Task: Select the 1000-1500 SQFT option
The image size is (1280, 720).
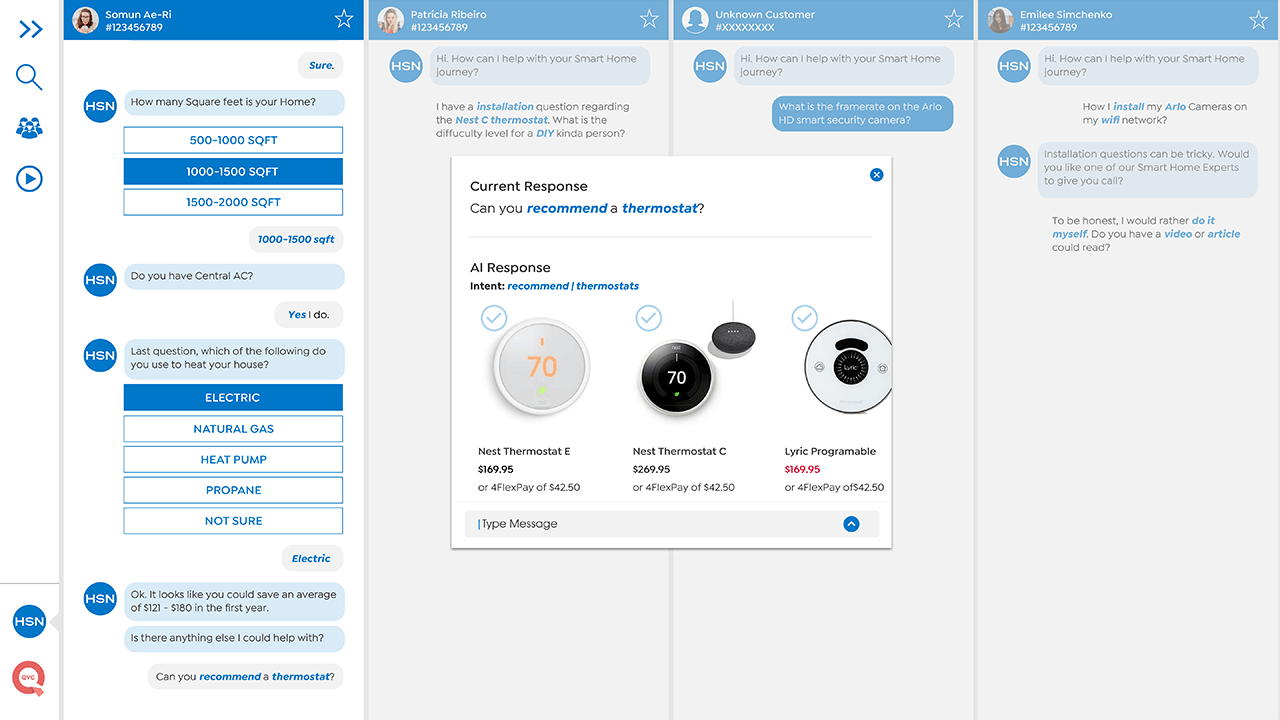Action: 233,171
